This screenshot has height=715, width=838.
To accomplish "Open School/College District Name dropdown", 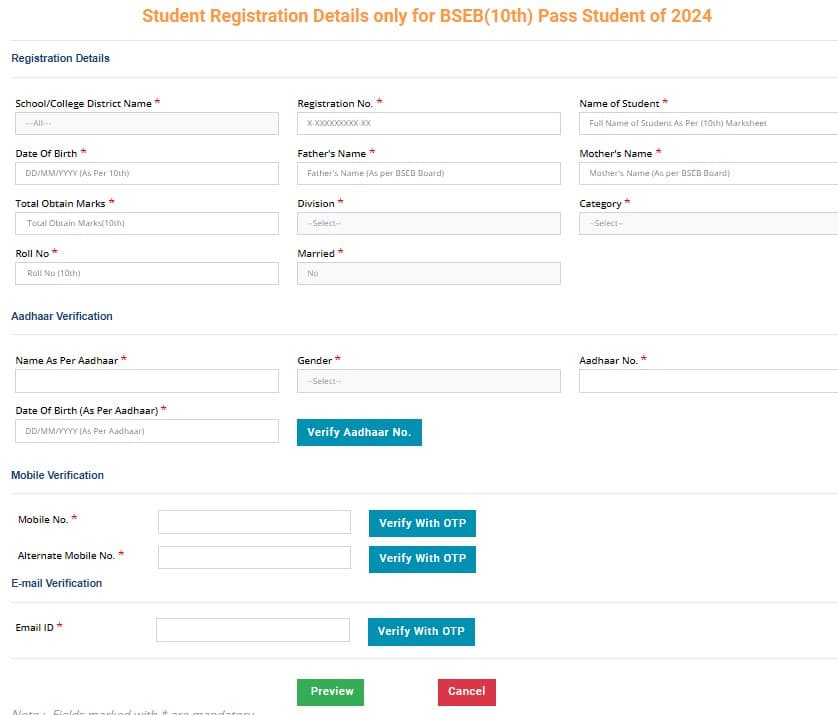I will click(146, 123).
